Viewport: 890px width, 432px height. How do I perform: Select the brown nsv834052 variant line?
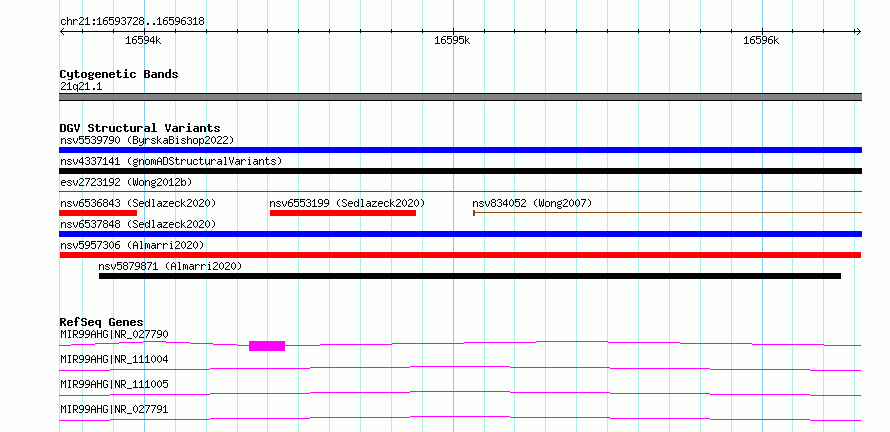pyautogui.click(x=668, y=213)
